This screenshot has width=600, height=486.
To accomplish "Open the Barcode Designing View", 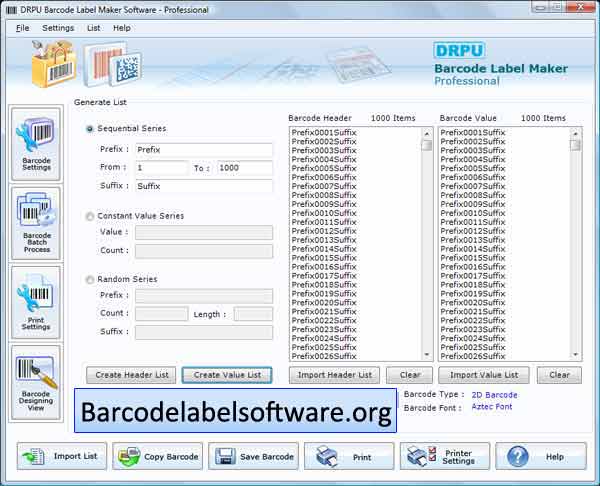I will [36, 383].
